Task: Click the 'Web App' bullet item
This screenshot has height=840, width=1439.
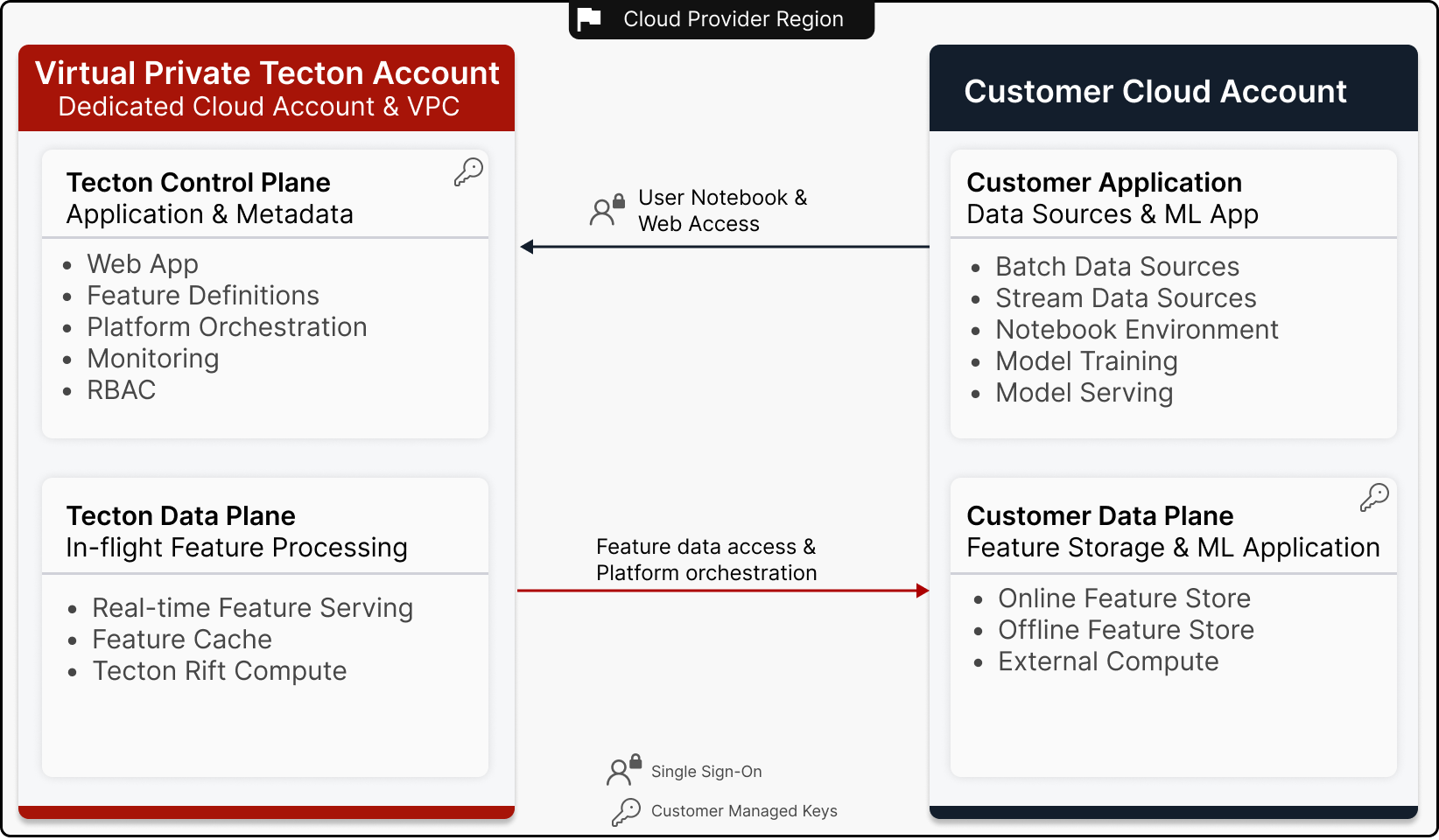Action: coord(143,264)
